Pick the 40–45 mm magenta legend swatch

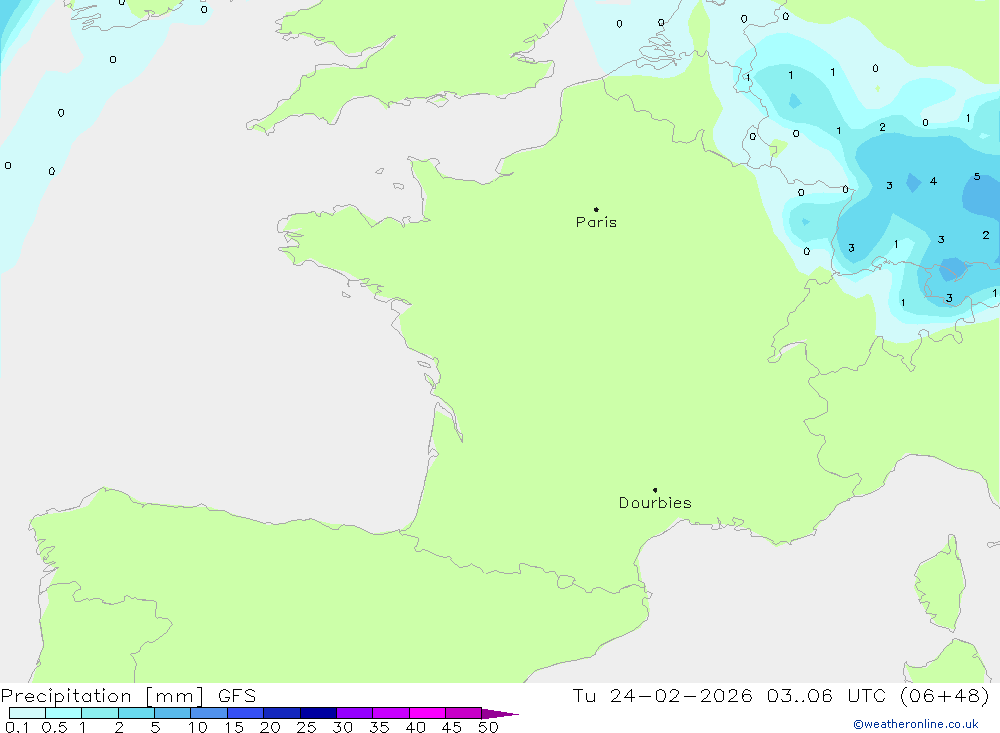click(x=427, y=713)
